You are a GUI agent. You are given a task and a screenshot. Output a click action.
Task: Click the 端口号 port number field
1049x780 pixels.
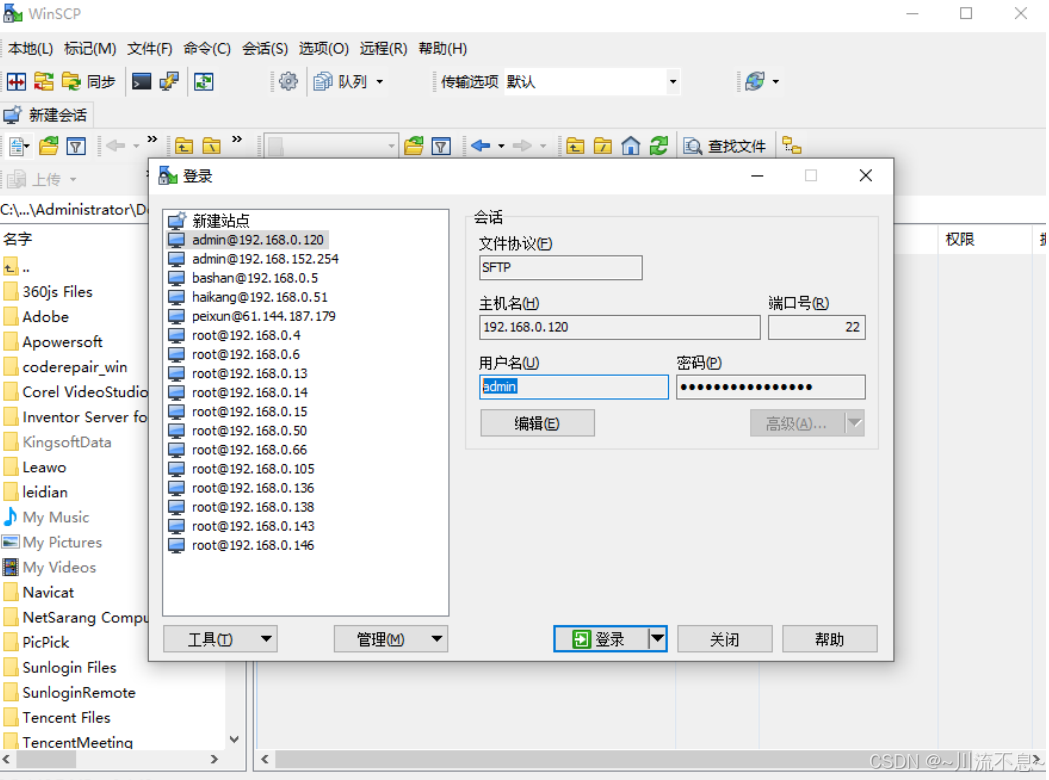[817, 327]
